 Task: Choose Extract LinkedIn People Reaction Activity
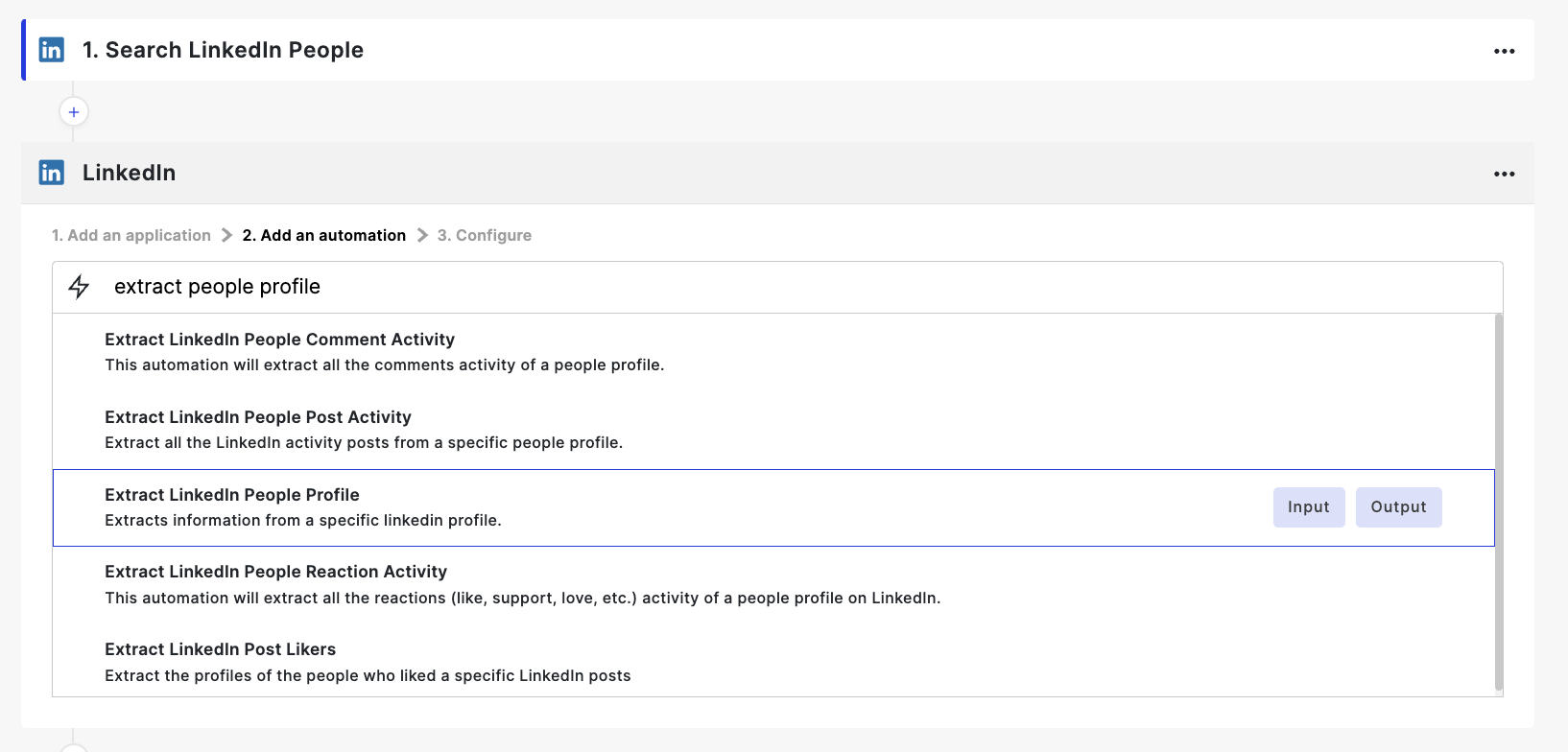click(773, 585)
